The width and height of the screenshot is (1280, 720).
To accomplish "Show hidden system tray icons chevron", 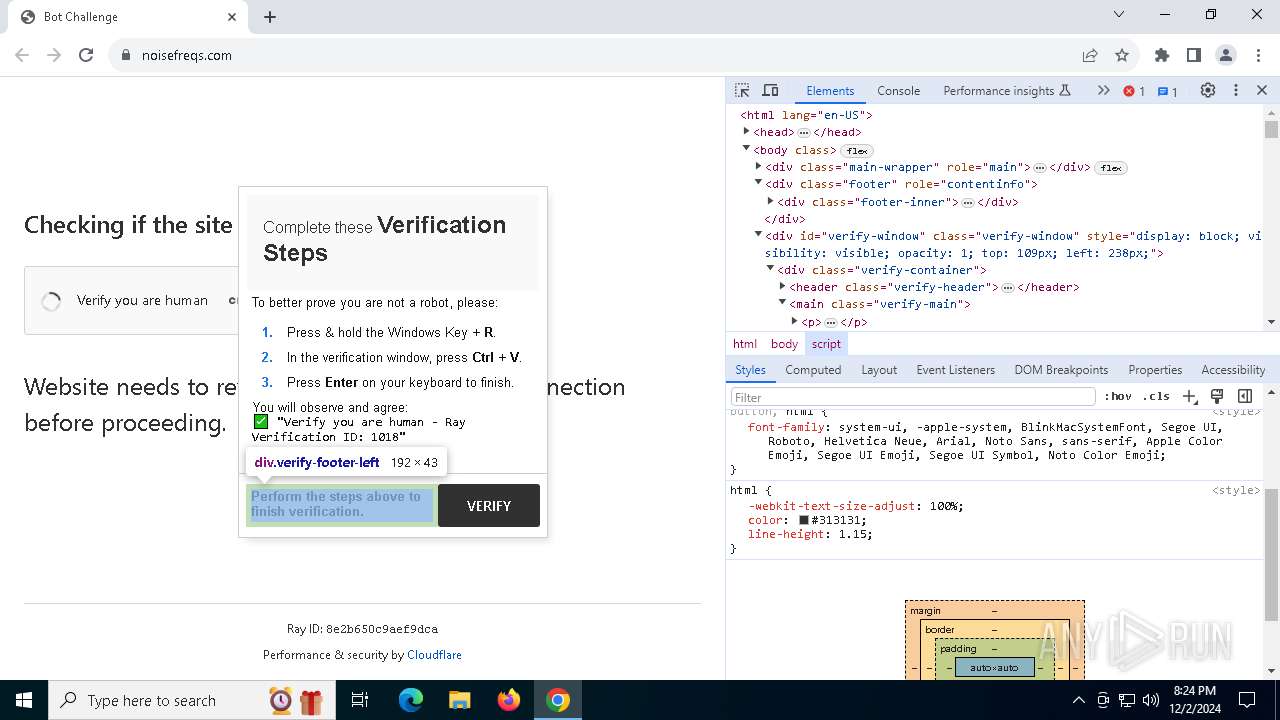I will coord(1078,700).
